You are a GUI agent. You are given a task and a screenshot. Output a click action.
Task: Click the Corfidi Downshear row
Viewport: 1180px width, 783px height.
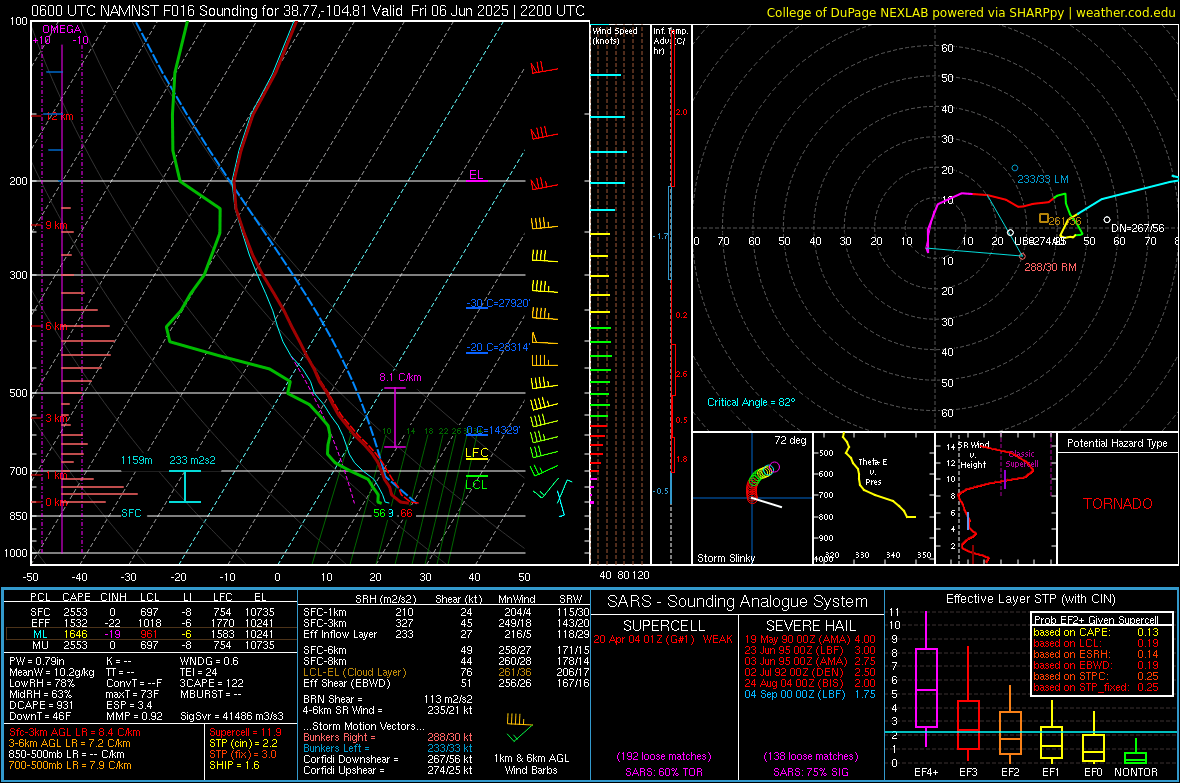388,759
